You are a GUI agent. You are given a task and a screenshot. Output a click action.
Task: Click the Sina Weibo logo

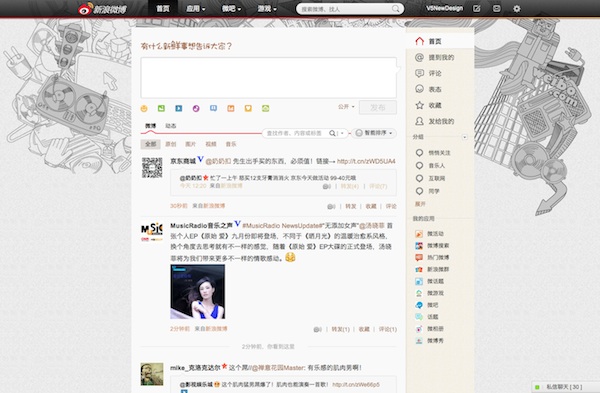(102, 9)
